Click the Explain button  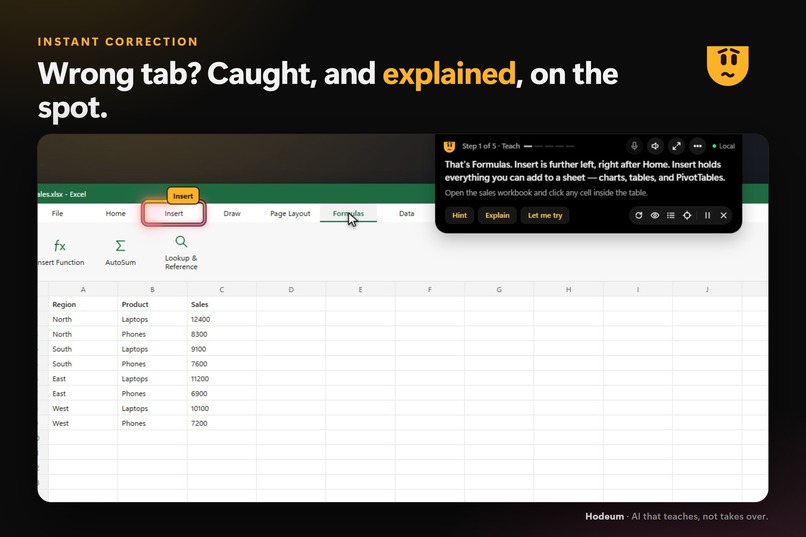498,215
